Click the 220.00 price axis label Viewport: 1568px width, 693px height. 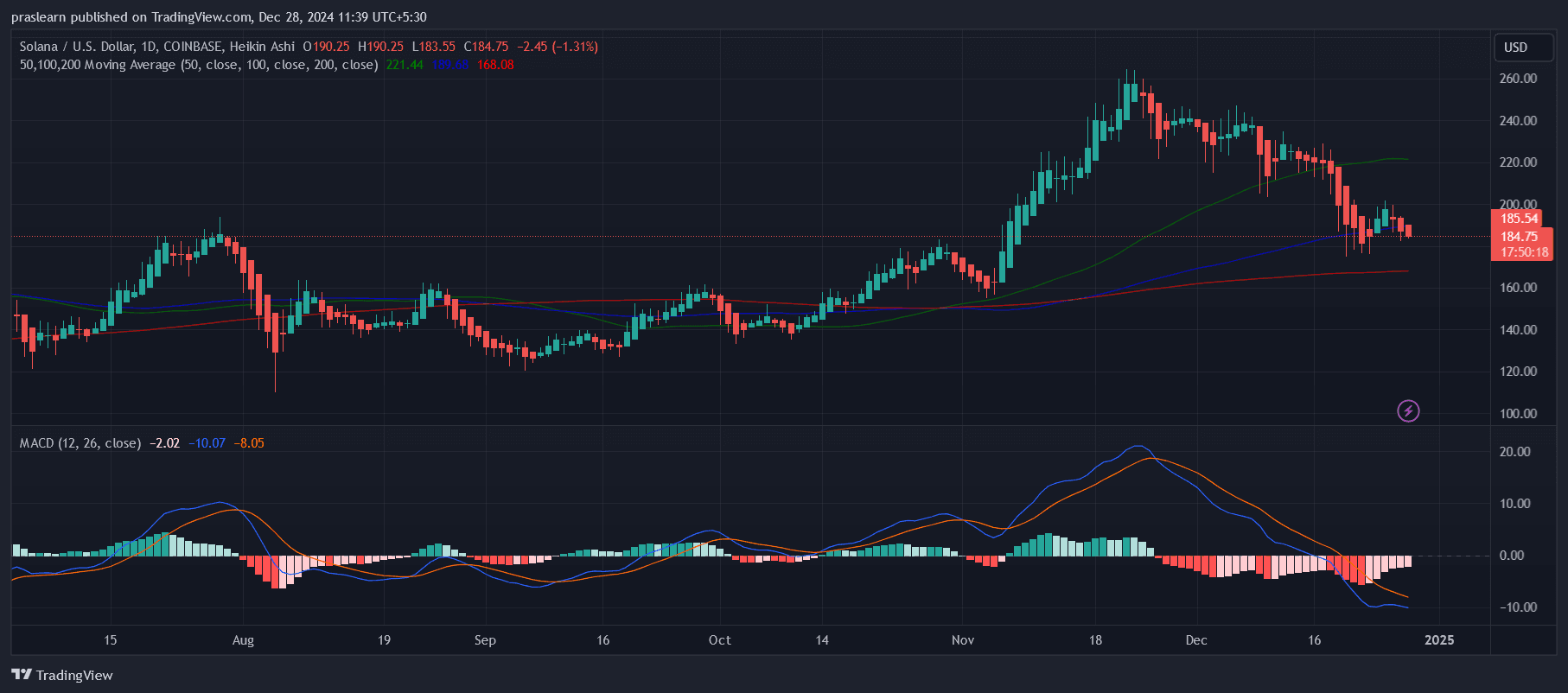1518,162
